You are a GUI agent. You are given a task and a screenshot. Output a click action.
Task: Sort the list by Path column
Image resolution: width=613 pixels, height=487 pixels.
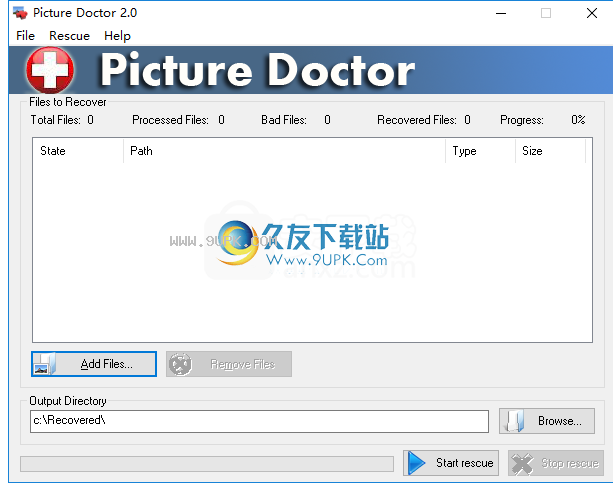tap(284, 151)
